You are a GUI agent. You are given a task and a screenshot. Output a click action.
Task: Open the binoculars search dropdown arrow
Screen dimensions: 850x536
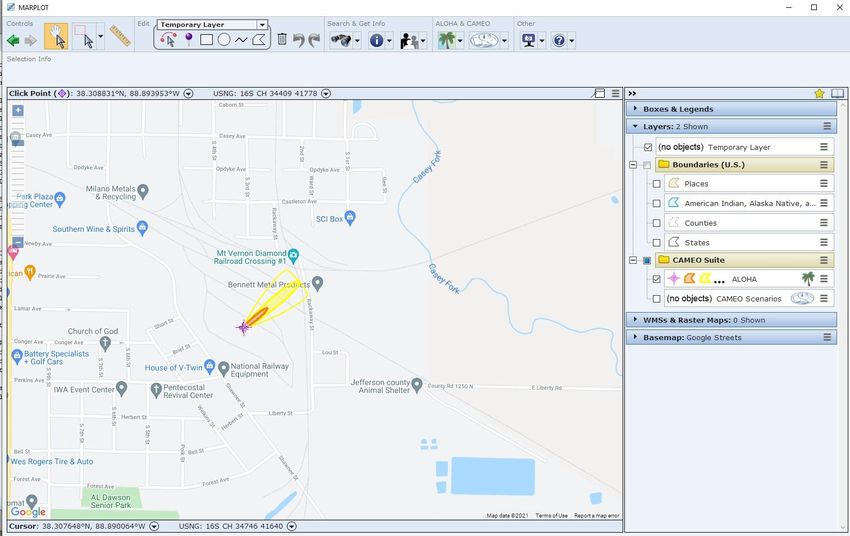tap(357, 41)
